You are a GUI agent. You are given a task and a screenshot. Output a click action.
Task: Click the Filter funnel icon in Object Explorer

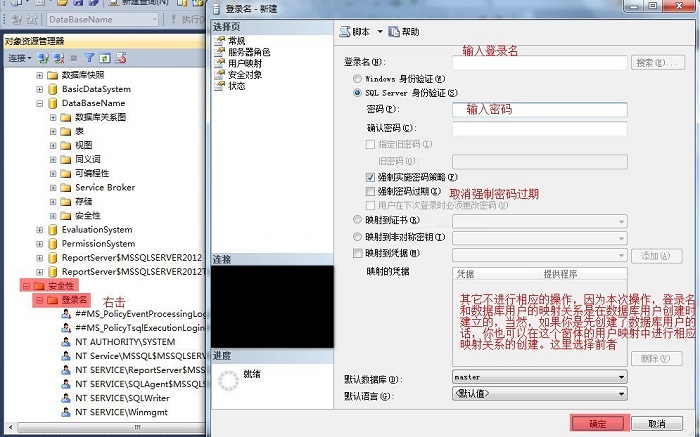tap(89, 58)
